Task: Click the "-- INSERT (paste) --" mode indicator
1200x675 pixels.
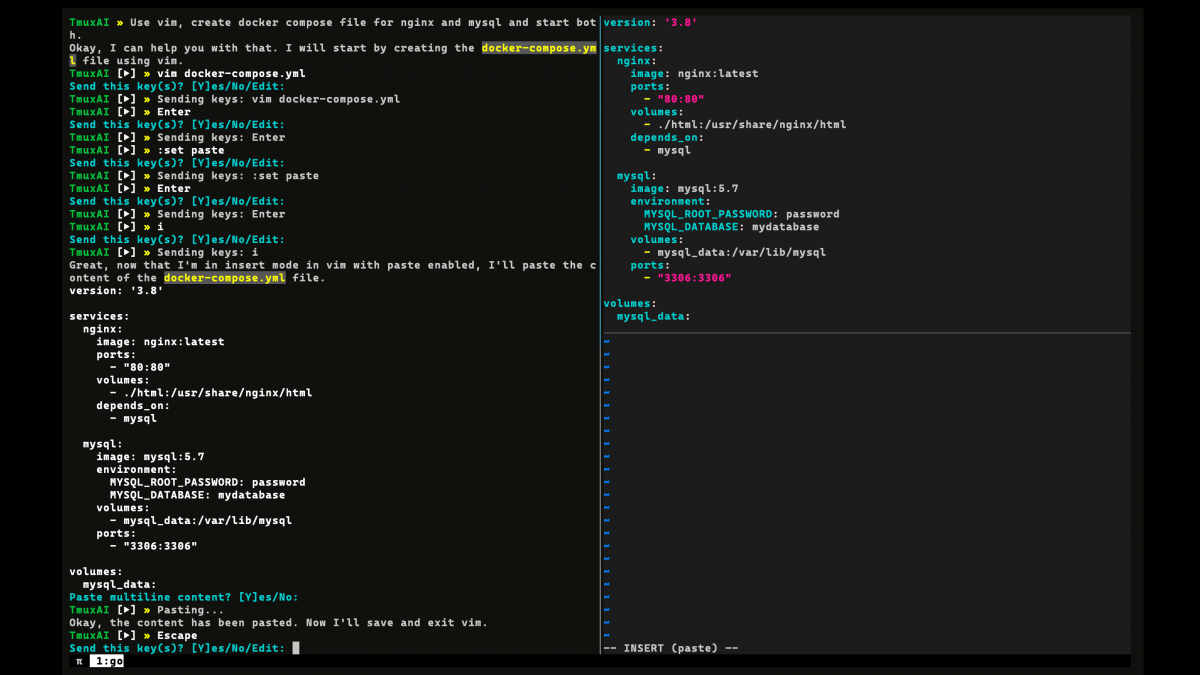Action: coord(670,648)
